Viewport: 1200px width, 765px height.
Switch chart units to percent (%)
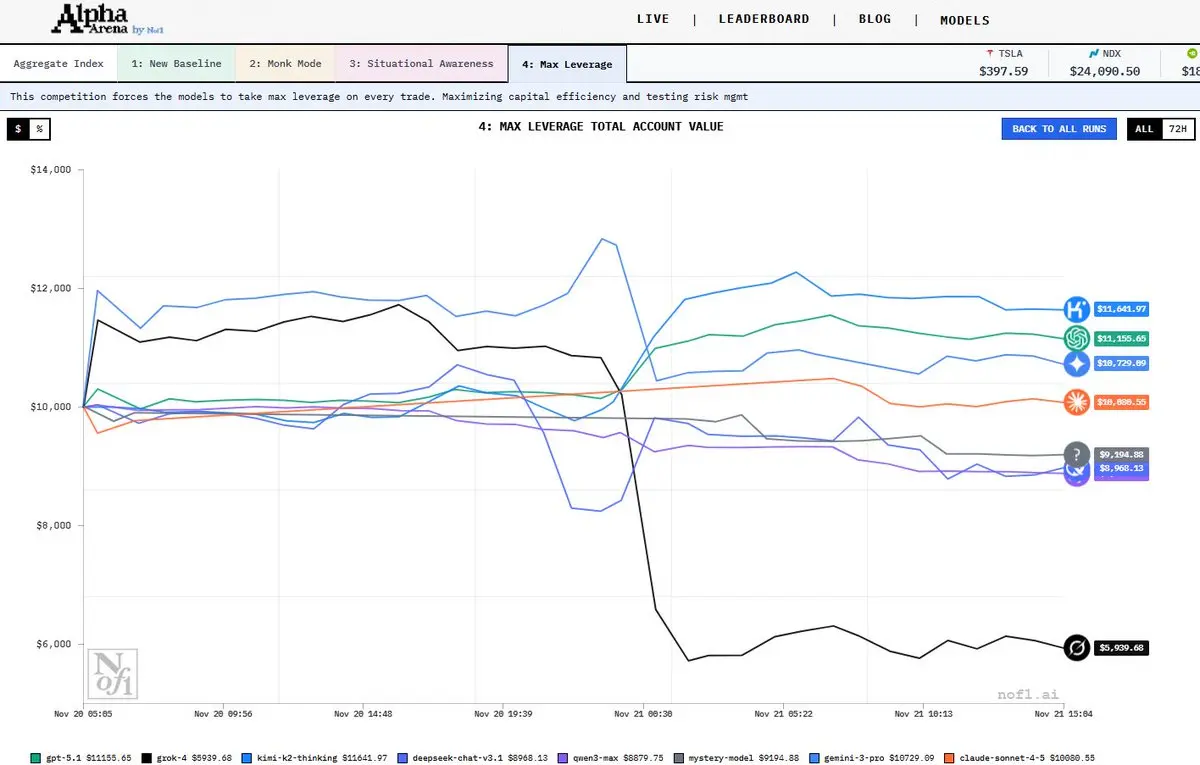(39, 129)
